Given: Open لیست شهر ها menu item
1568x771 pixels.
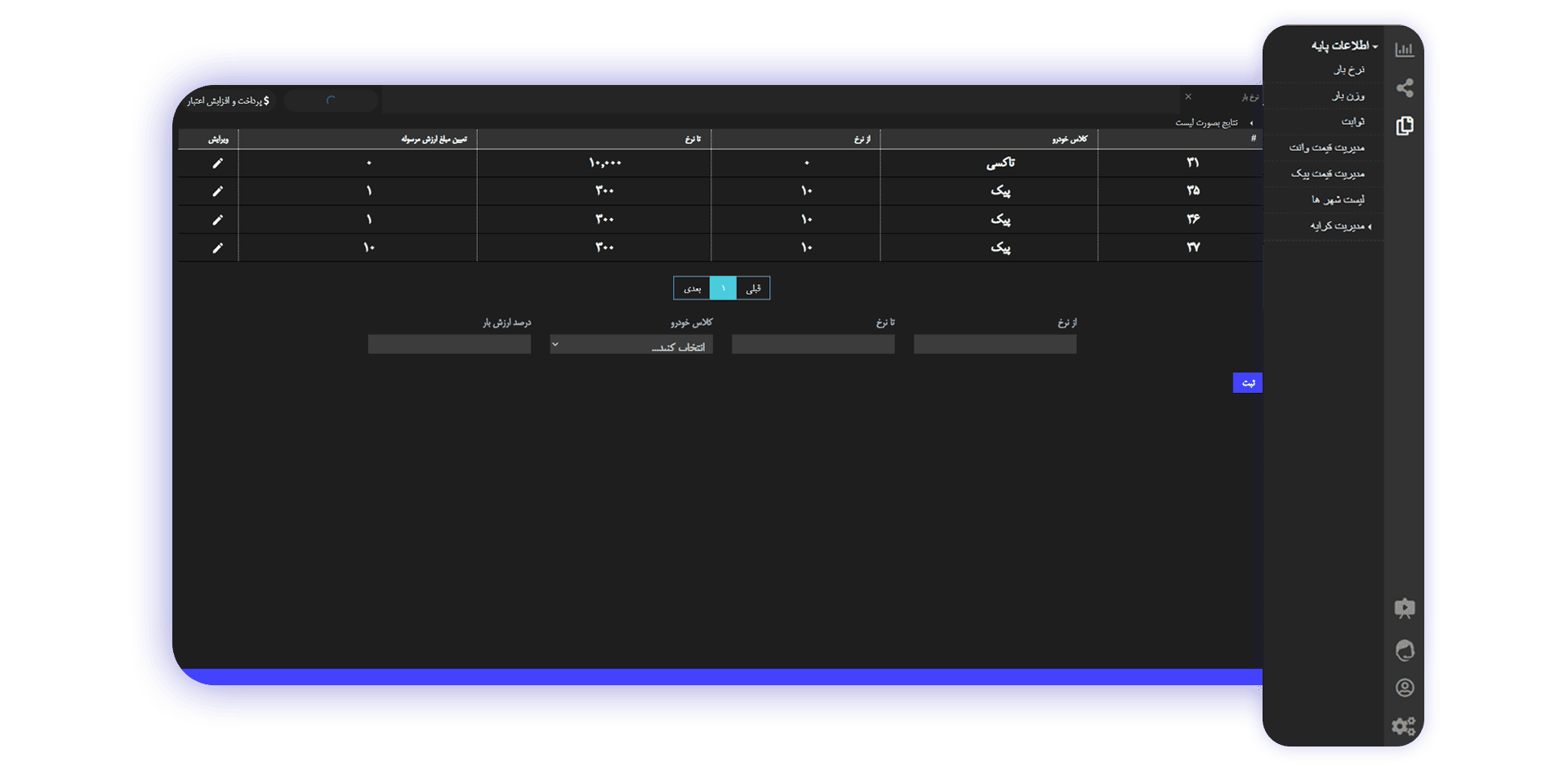Looking at the screenshot, I should tap(1338, 200).
